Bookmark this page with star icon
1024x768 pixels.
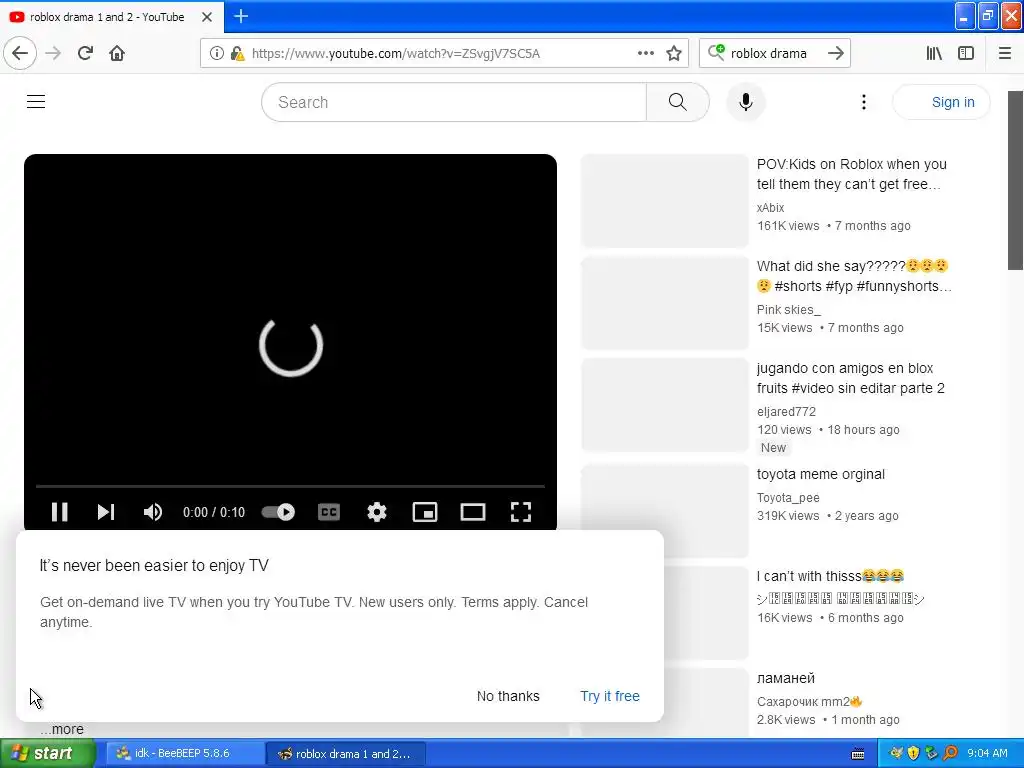[x=674, y=54]
